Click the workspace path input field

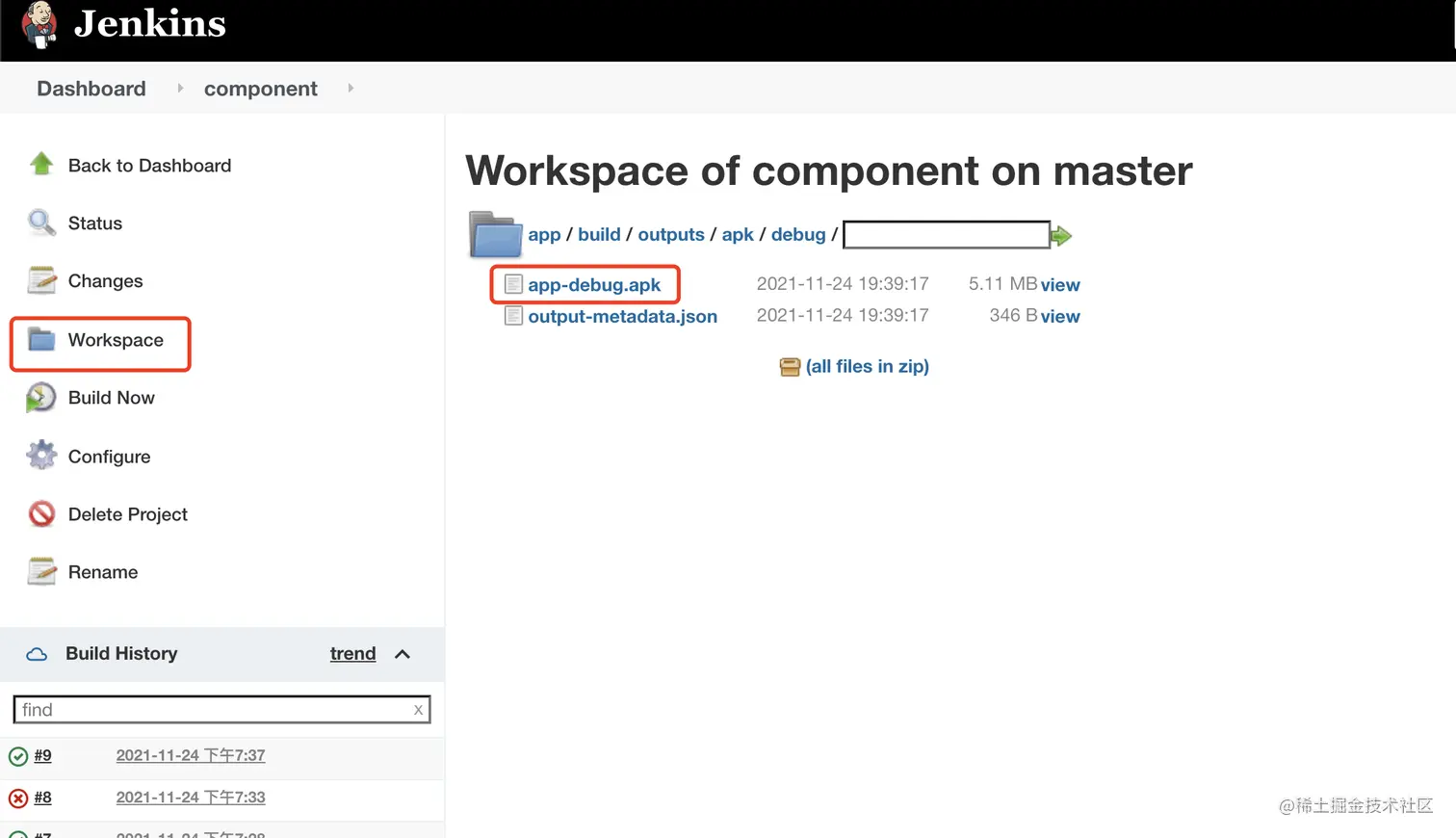(946, 235)
